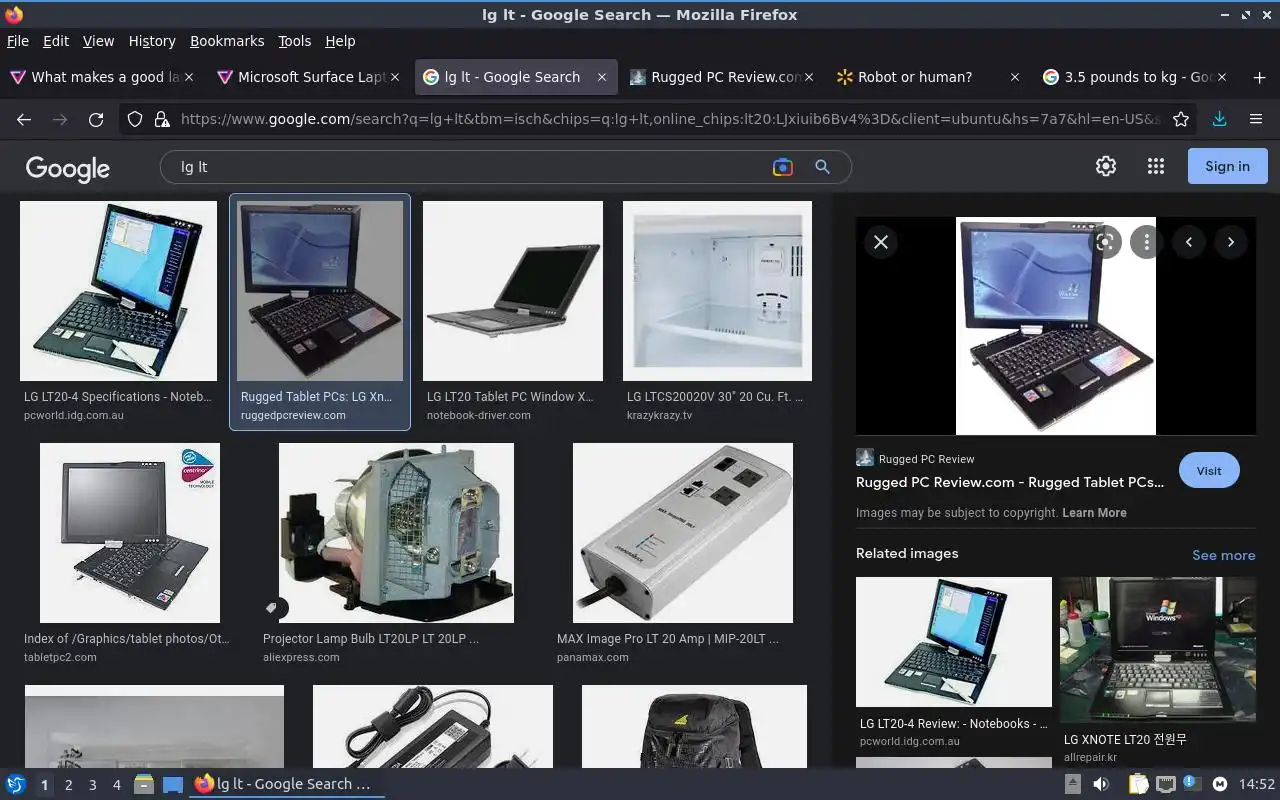The height and width of the screenshot is (800, 1280).
Task: Open the Firefox hamburger application menu
Action: [x=1256, y=119]
